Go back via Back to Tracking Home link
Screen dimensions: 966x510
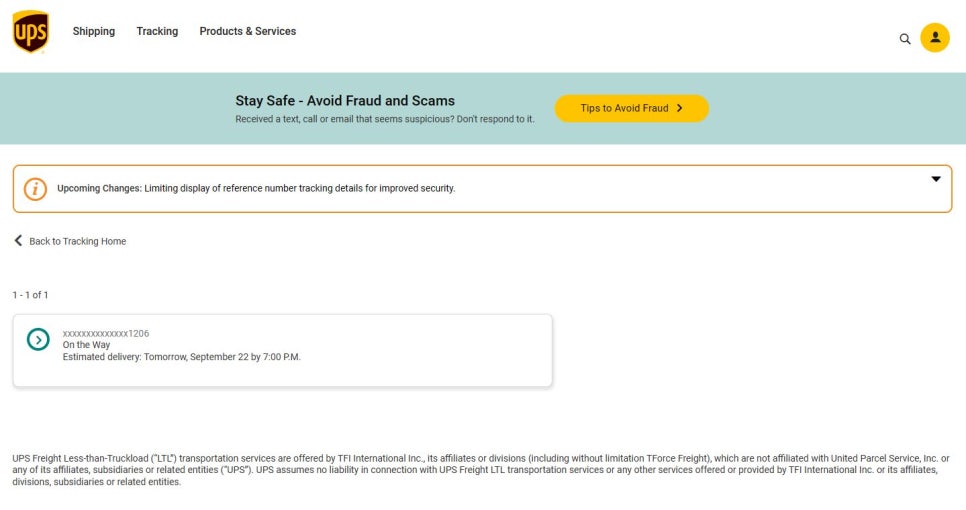[78, 241]
